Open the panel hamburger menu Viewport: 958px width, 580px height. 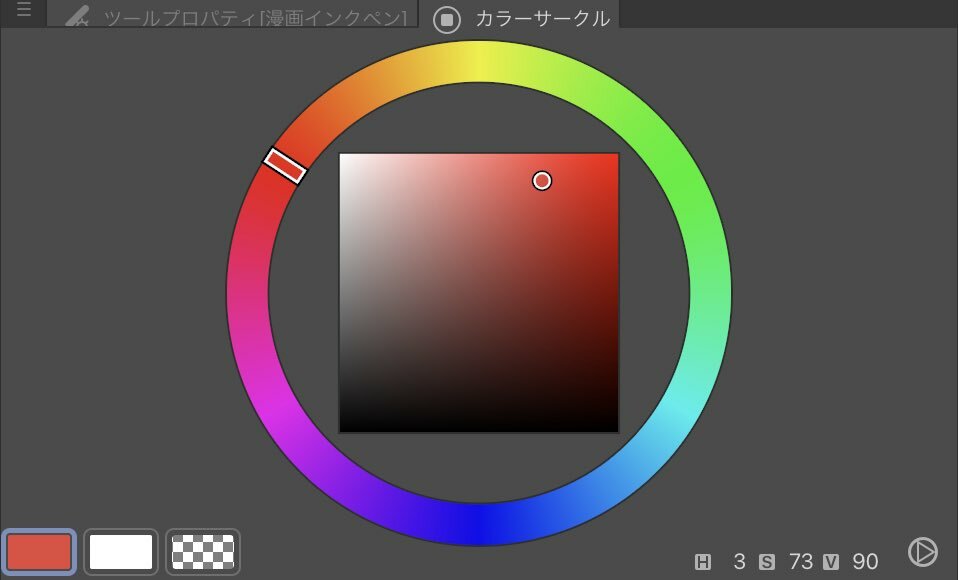pyautogui.click(x=24, y=9)
